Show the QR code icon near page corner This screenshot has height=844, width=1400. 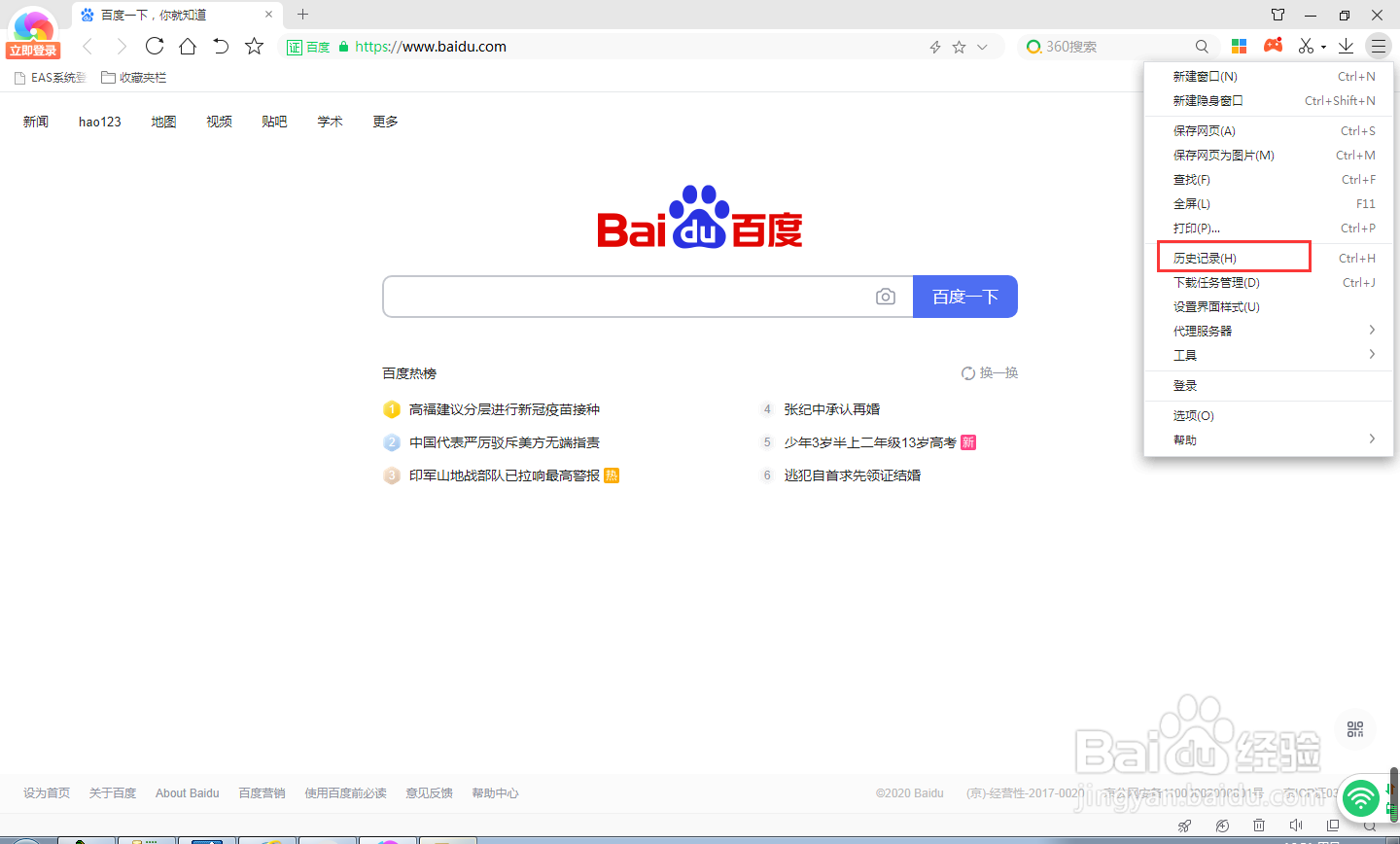click(x=1355, y=728)
